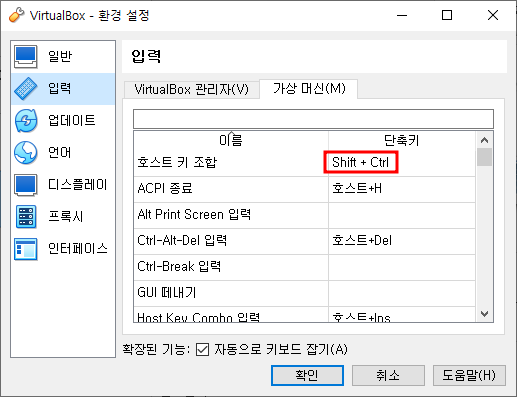Switch to 가상 머신(M) tab
Image resolution: width=517 pixels, height=397 pixels.
point(309,89)
